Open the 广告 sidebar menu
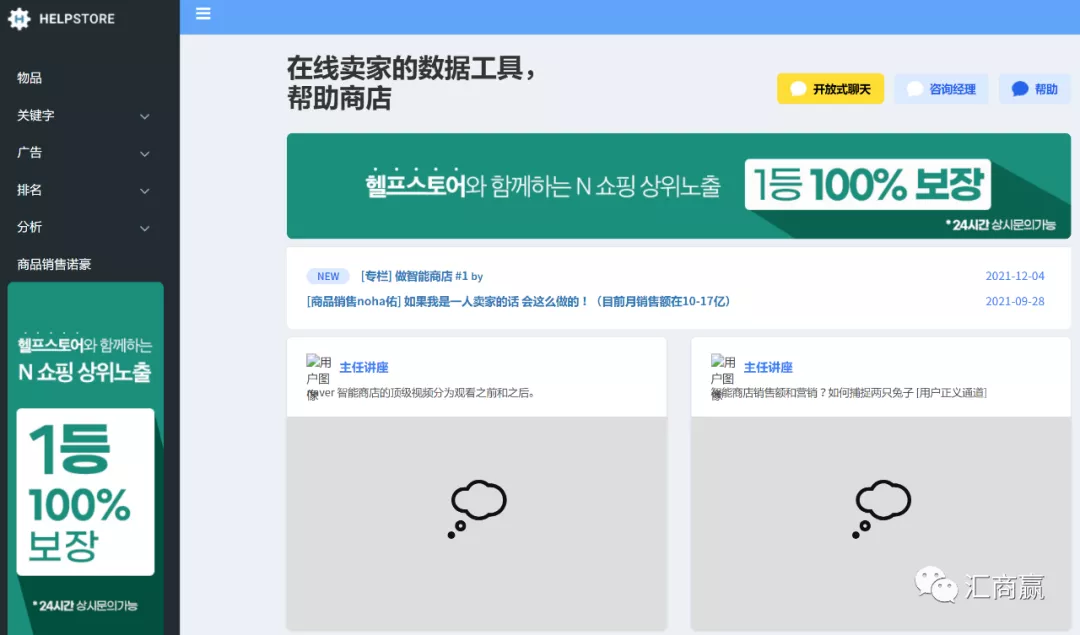The image size is (1080, 635). [30, 152]
